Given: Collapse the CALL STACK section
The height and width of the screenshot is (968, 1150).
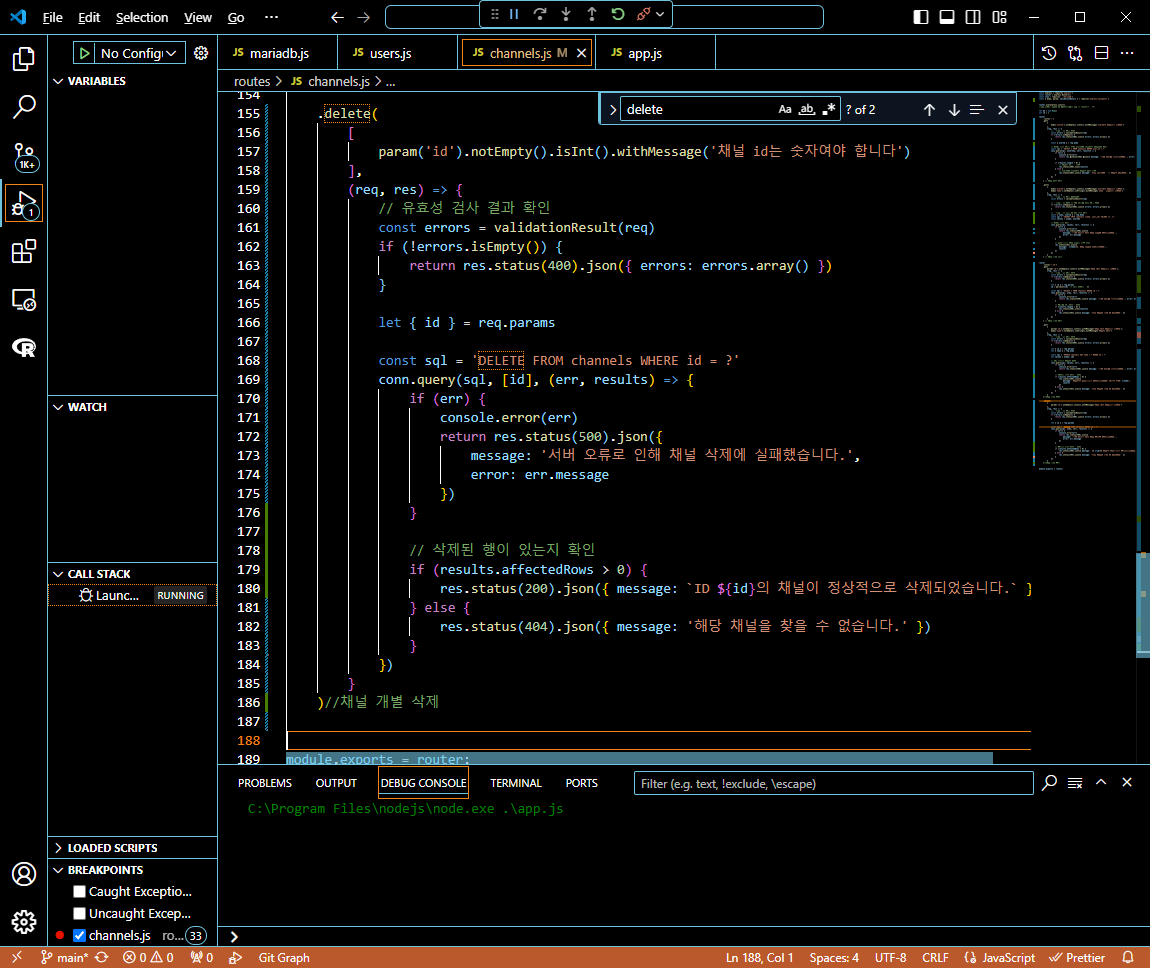Looking at the screenshot, I should (x=59, y=573).
